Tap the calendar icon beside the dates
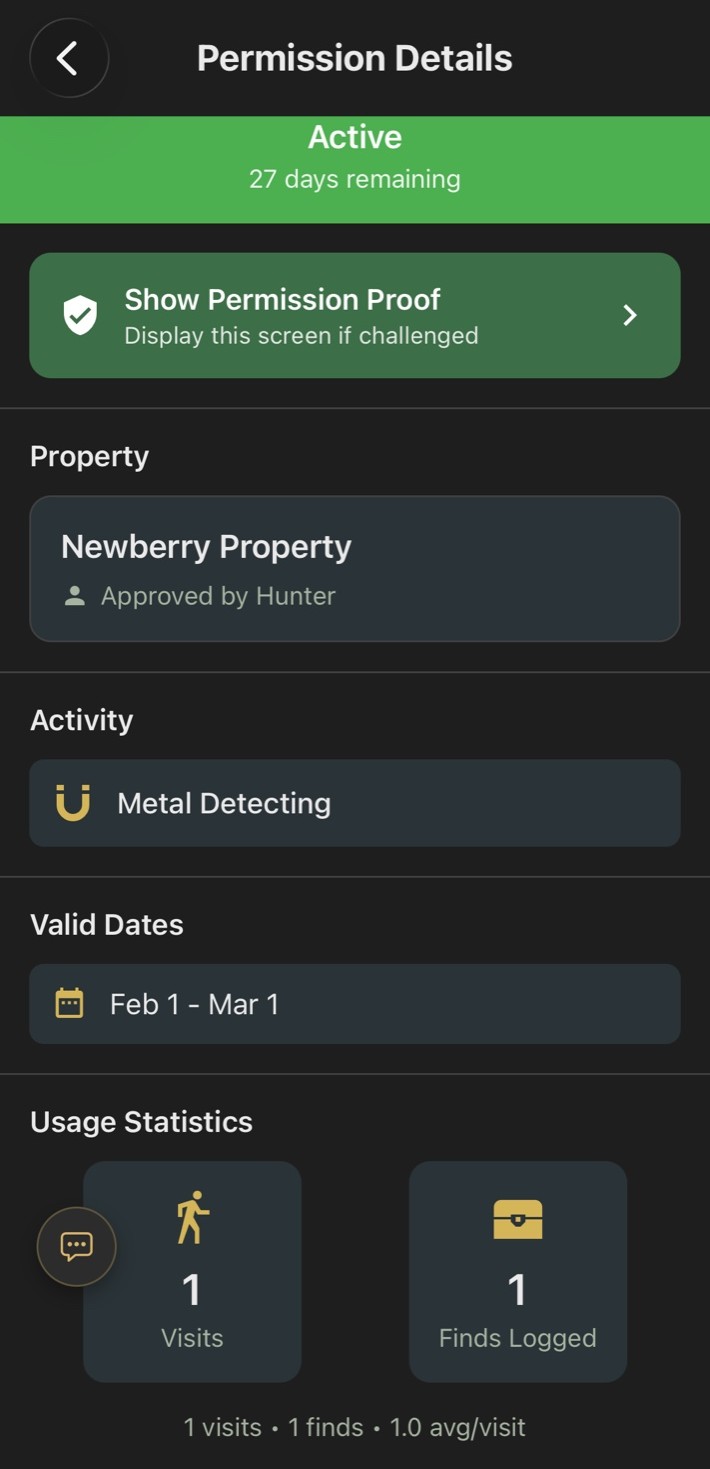 69,1004
